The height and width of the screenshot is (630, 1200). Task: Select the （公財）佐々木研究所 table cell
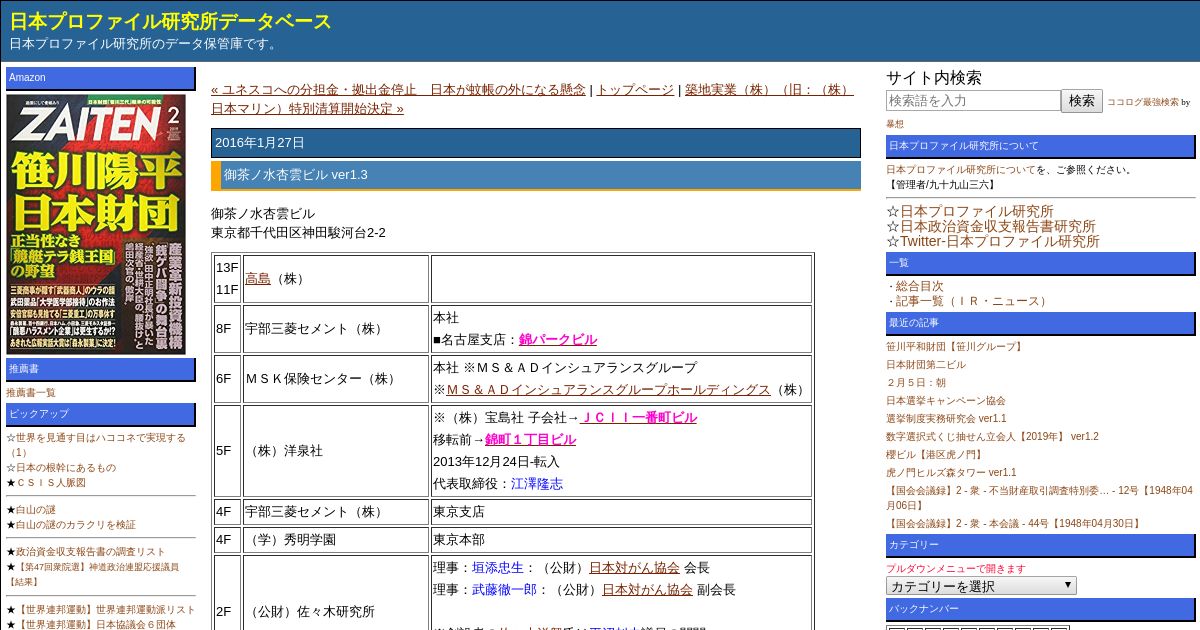(x=336, y=593)
